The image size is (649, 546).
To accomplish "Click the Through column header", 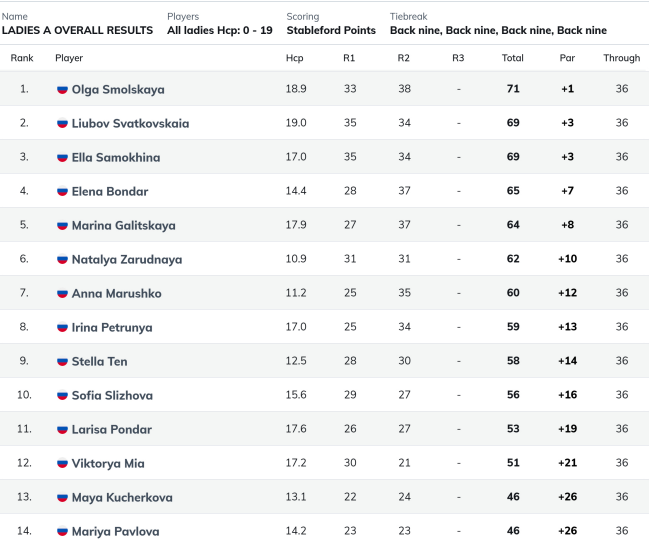I will 622,58.
